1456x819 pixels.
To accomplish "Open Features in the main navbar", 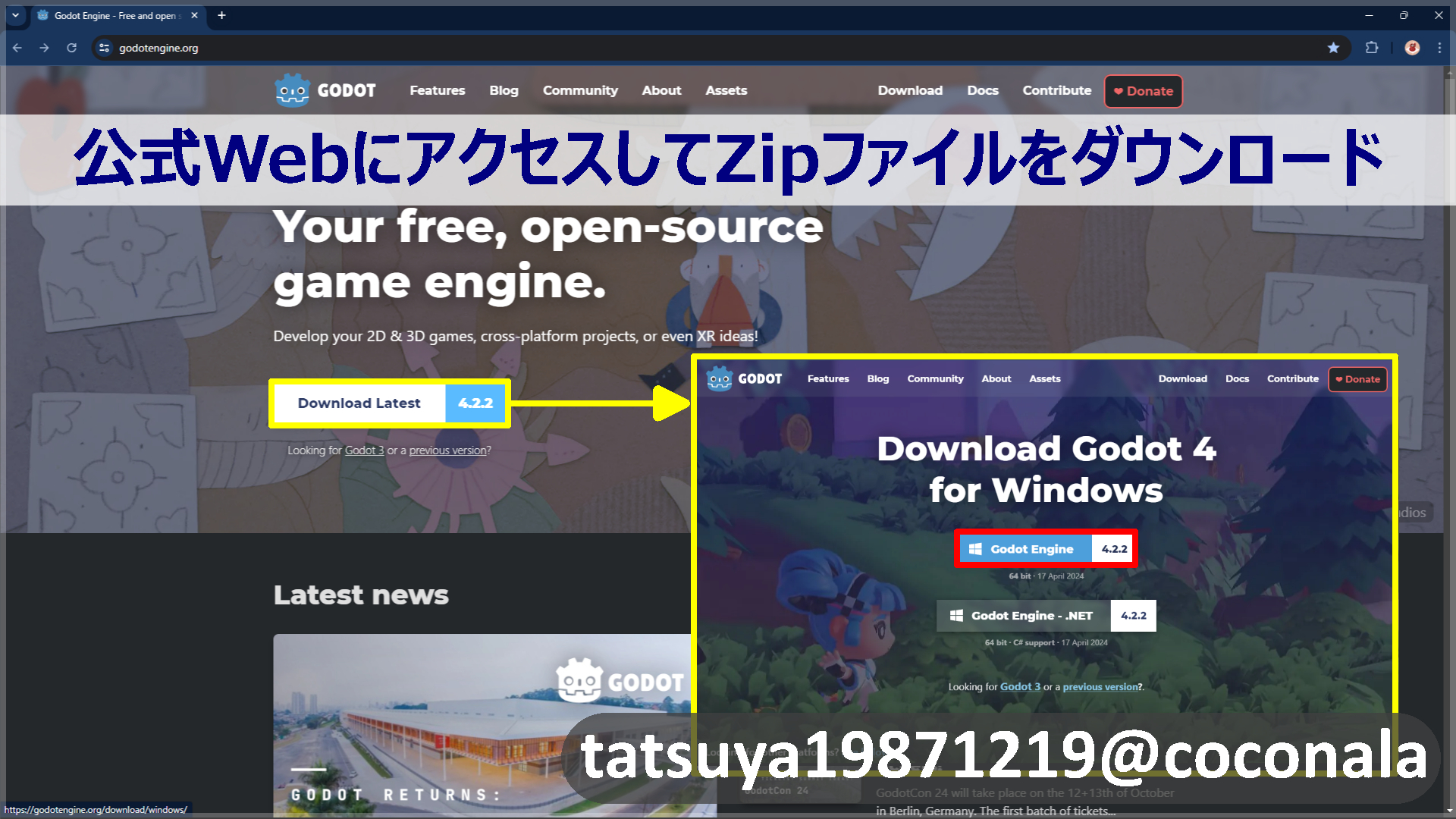I will [x=438, y=90].
